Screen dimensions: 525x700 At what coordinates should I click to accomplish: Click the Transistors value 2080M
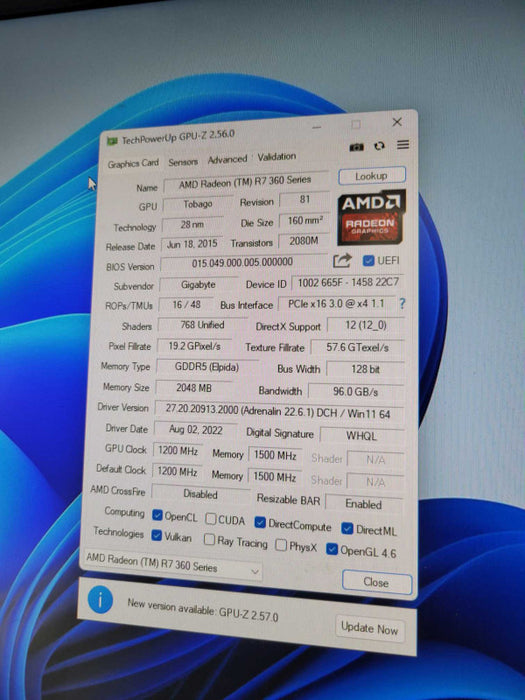(x=304, y=241)
